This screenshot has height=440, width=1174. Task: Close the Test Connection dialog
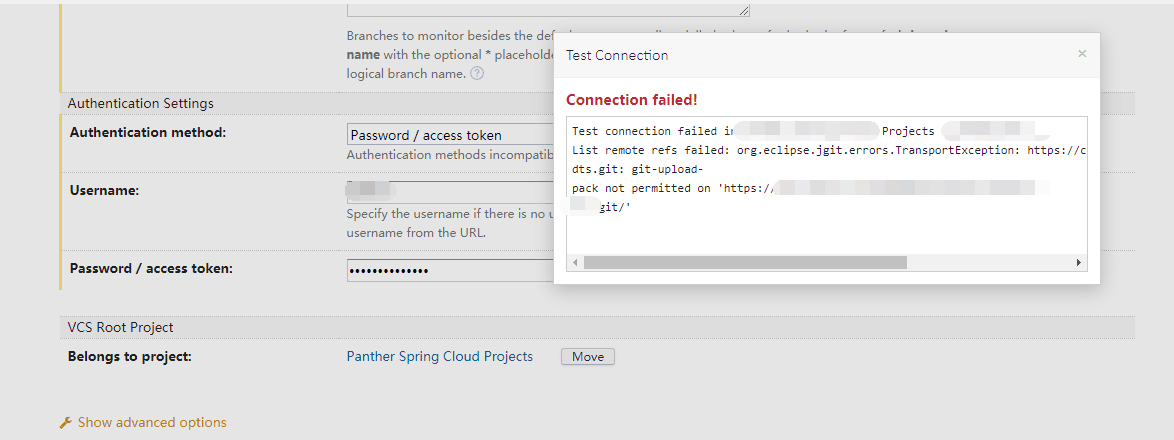tap(1082, 54)
